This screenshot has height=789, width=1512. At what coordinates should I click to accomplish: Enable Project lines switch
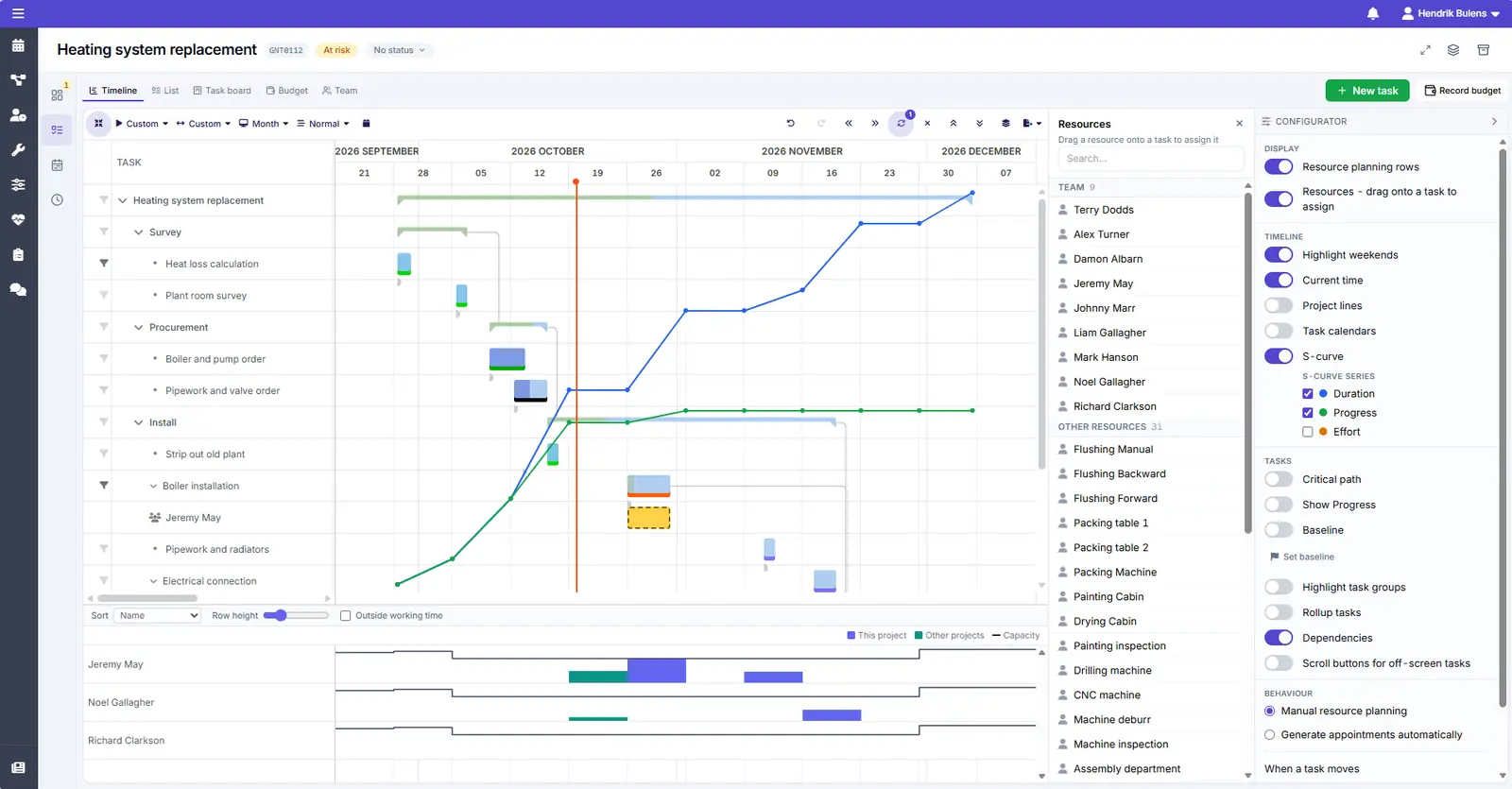pyautogui.click(x=1279, y=305)
